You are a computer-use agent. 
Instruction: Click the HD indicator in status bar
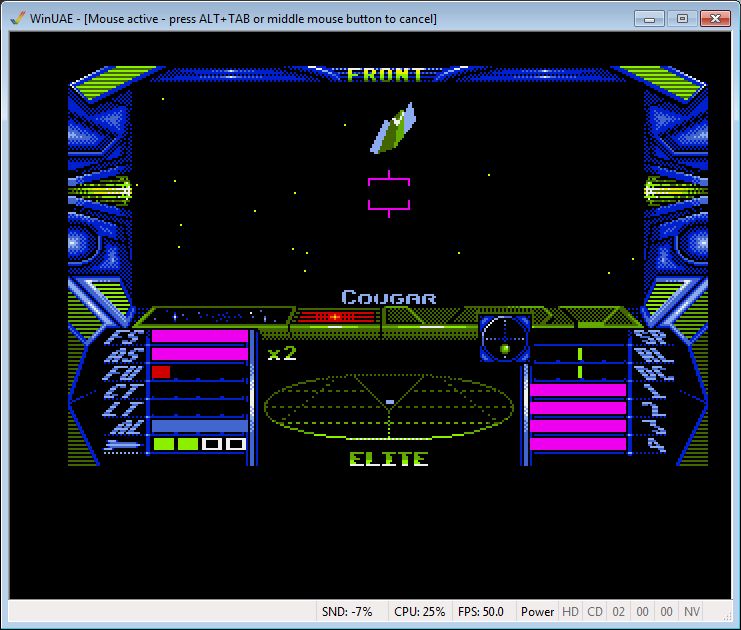(570, 612)
